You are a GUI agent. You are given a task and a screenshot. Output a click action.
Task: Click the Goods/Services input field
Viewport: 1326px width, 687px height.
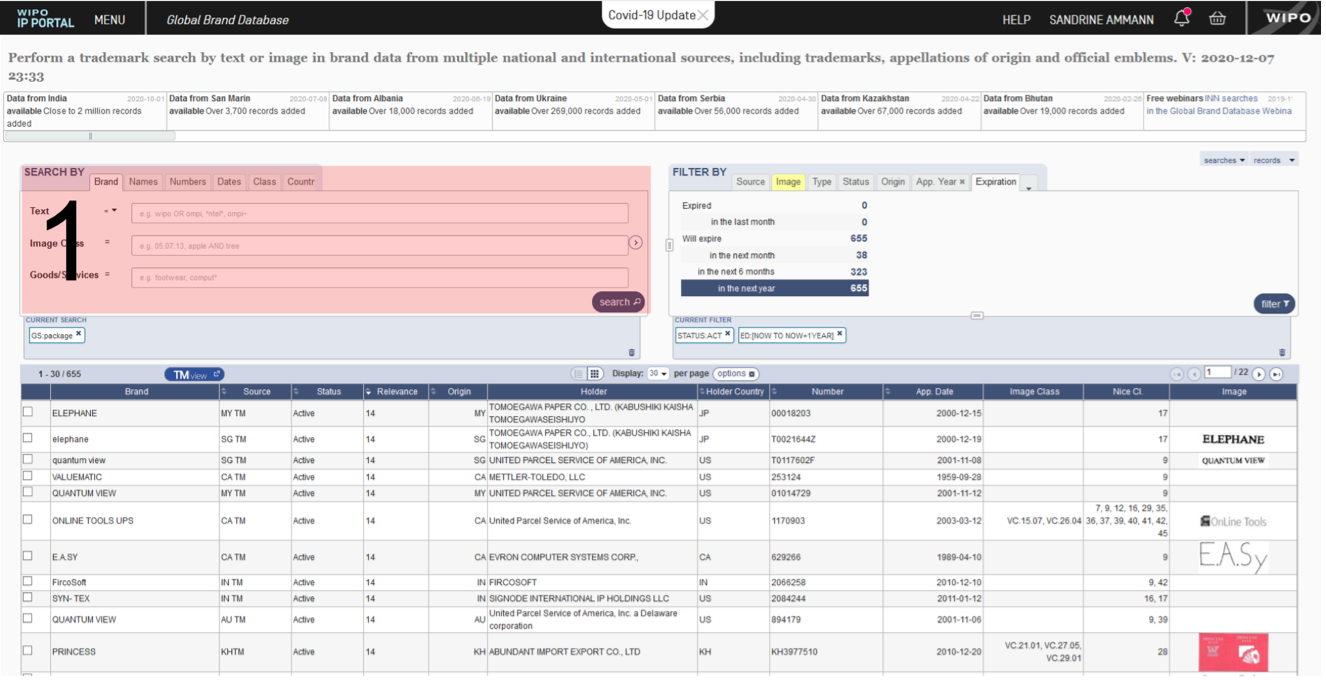380,277
